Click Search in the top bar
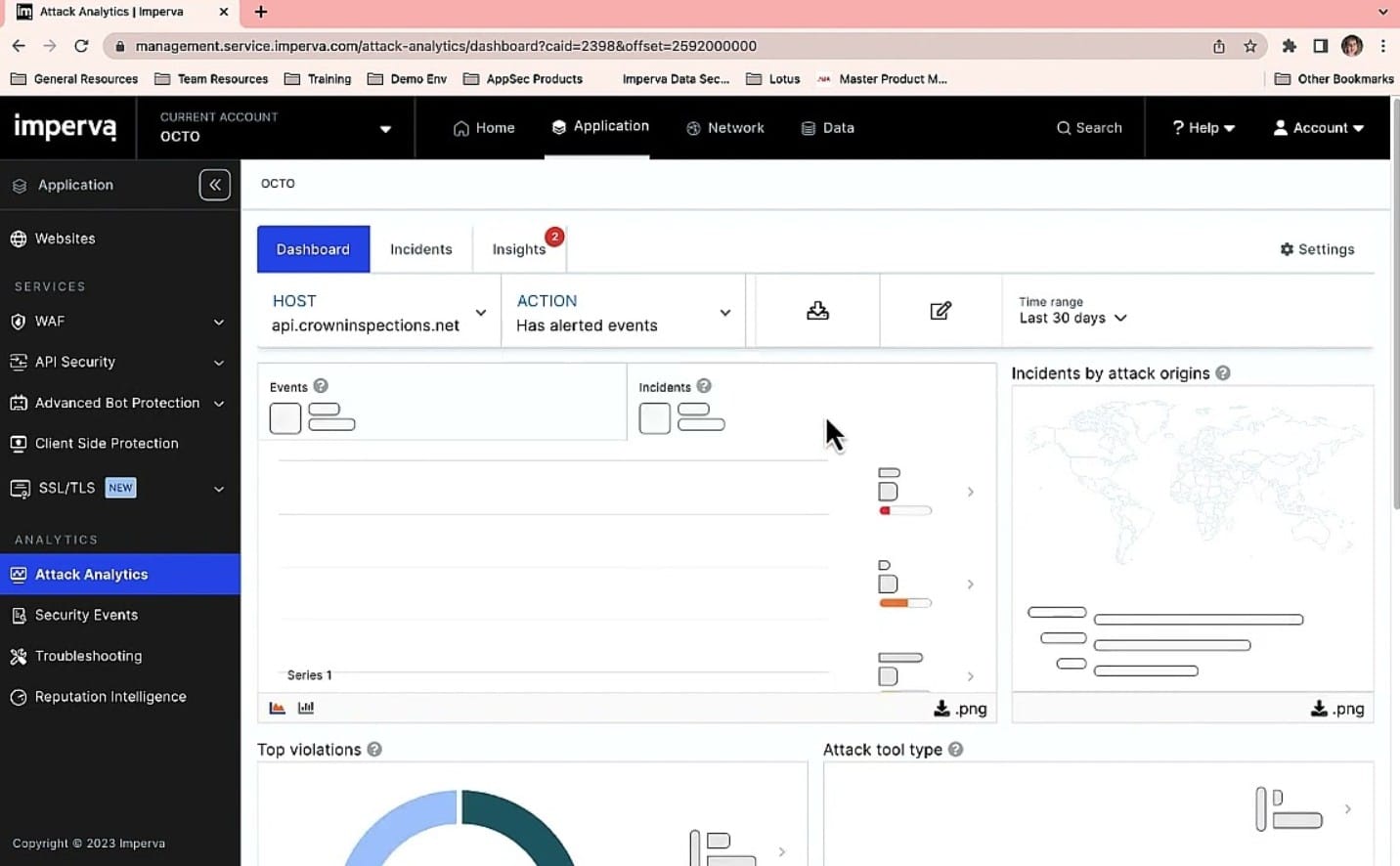 click(1089, 128)
